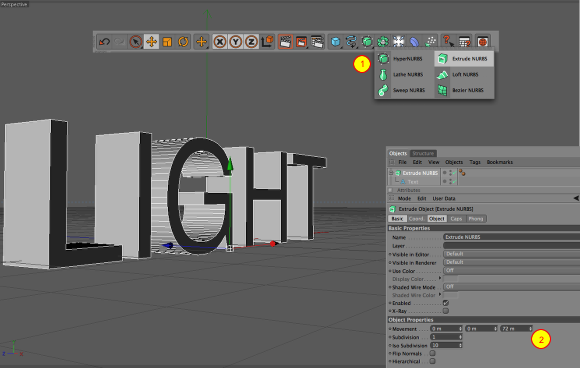This screenshot has width=580, height=368.
Task: Switch to the Objects tab
Action: [398, 153]
